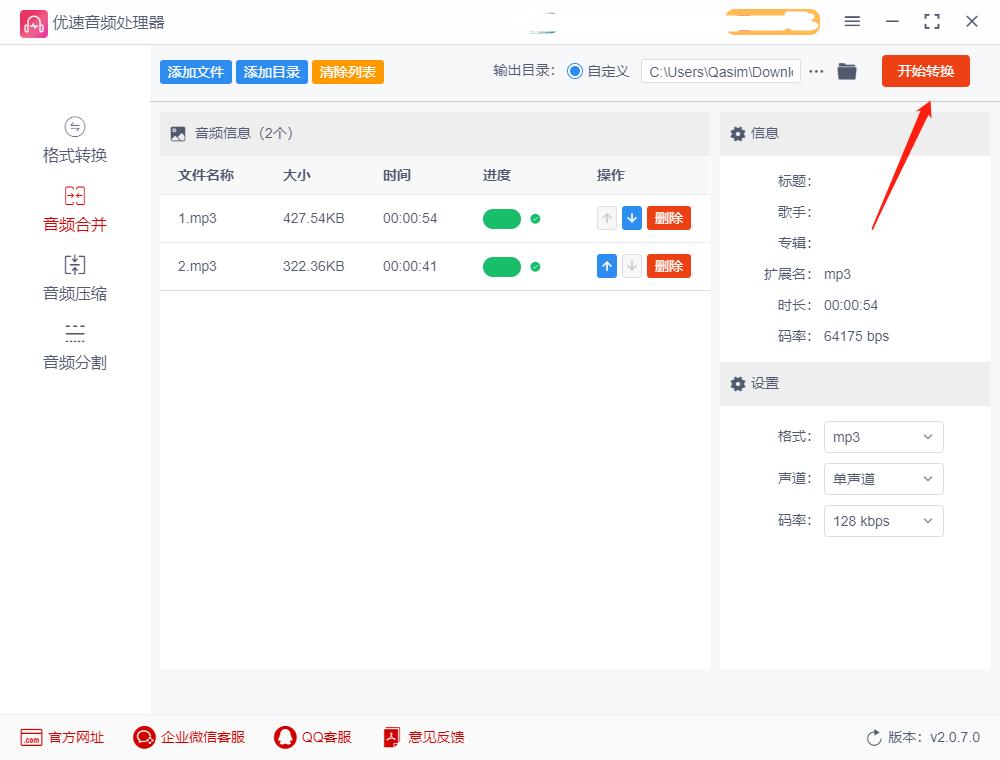Delete 1.mp3 from the list
The image size is (1000, 760).
pos(668,218)
